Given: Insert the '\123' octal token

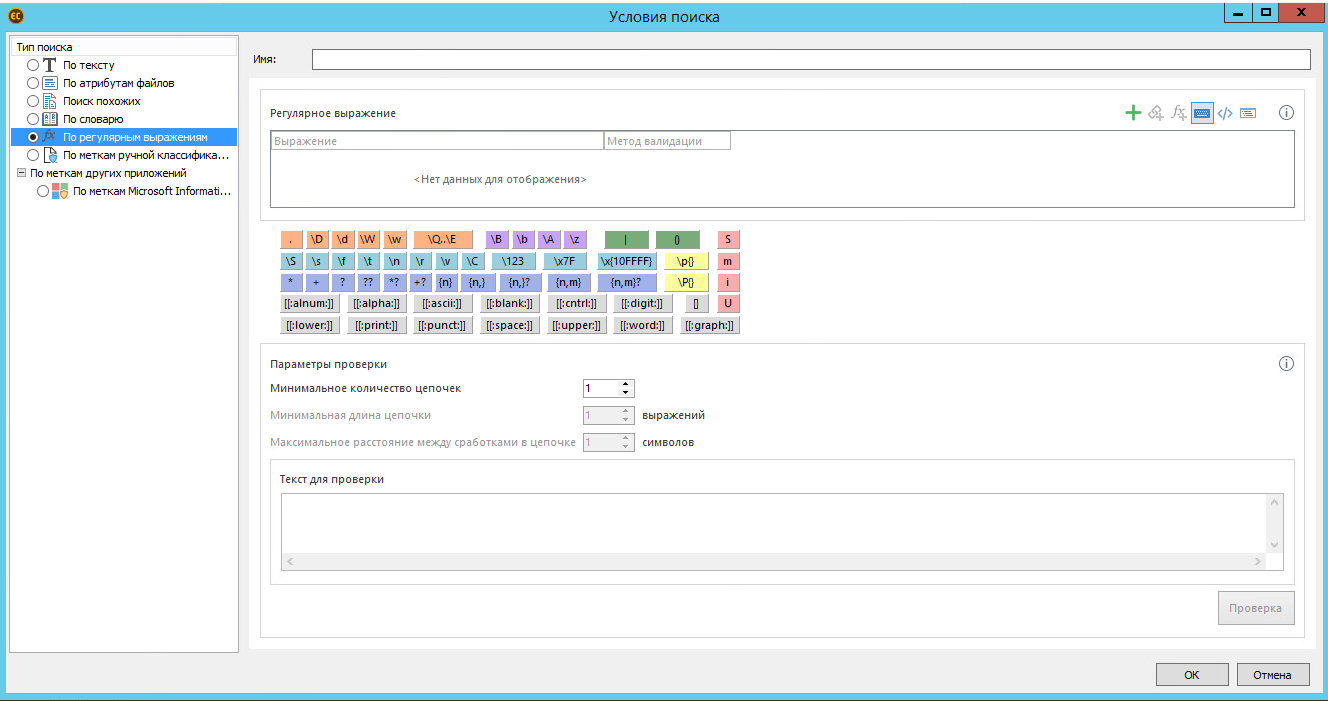Looking at the screenshot, I should pos(514,261).
